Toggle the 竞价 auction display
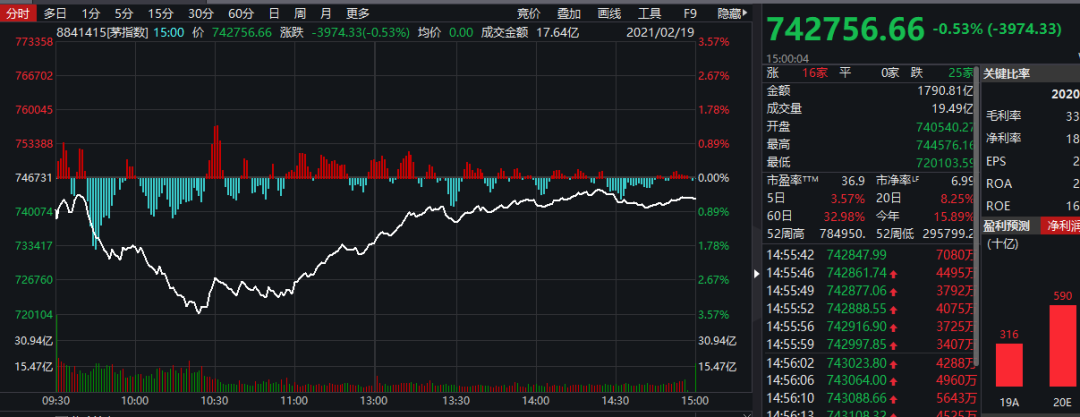Image resolution: width=1080 pixels, height=417 pixels. point(529,14)
